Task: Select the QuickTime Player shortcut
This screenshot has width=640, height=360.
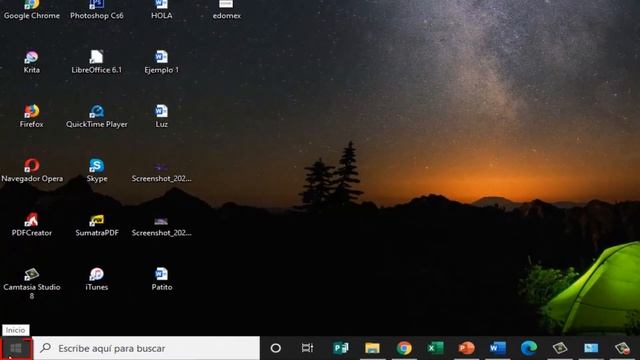Action: click(x=97, y=117)
